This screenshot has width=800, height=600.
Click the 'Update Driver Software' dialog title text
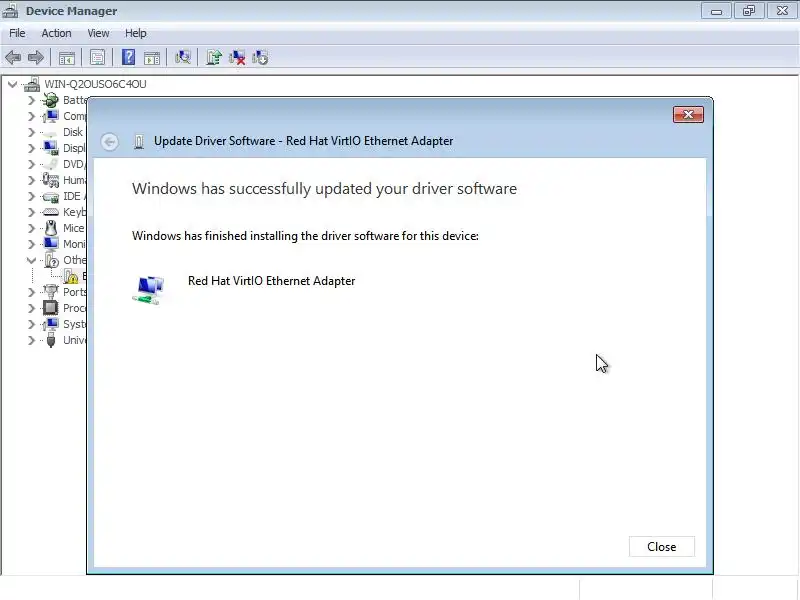click(x=303, y=141)
